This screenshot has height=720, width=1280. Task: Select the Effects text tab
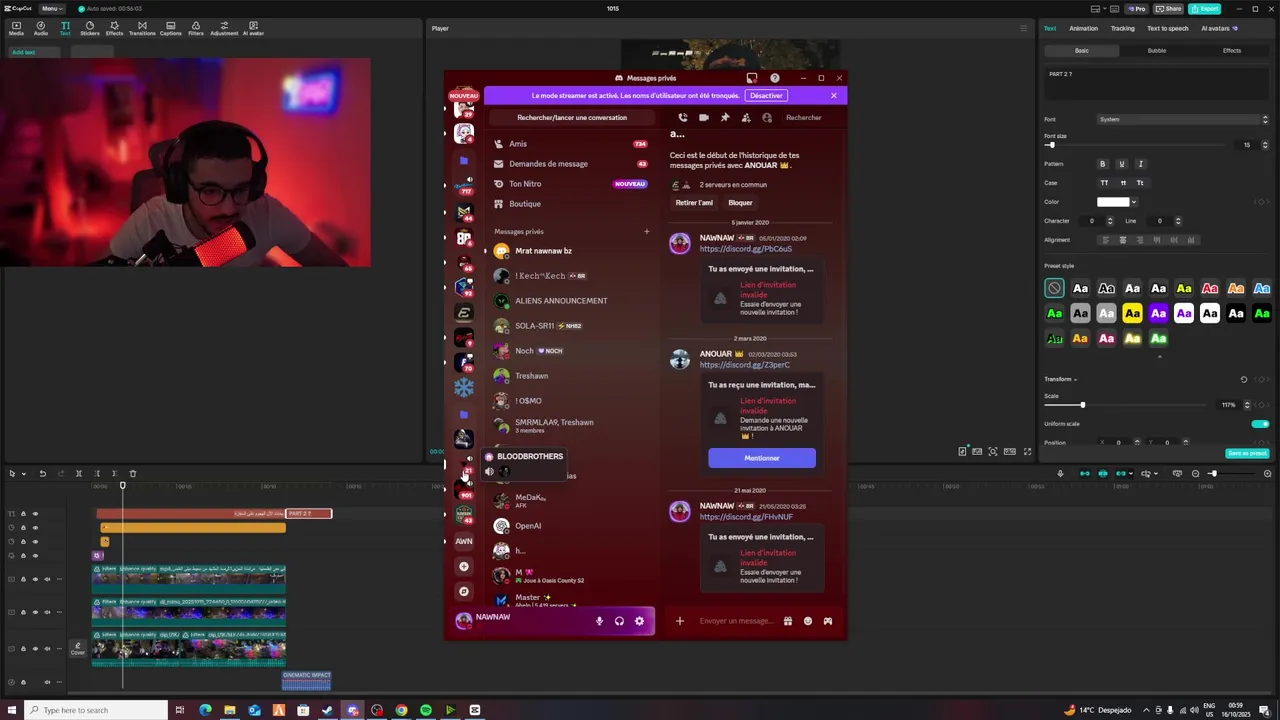1232,50
